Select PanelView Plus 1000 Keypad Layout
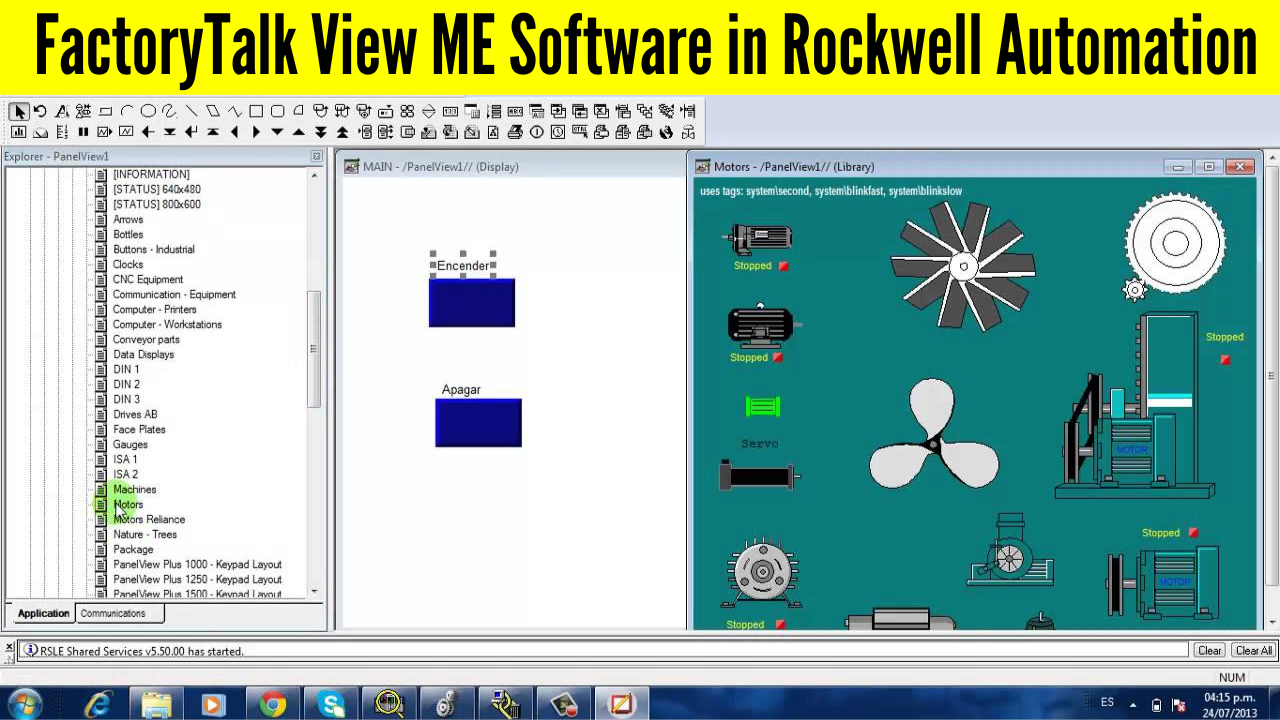Image resolution: width=1280 pixels, height=720 pixels. [x=197, y=564]
